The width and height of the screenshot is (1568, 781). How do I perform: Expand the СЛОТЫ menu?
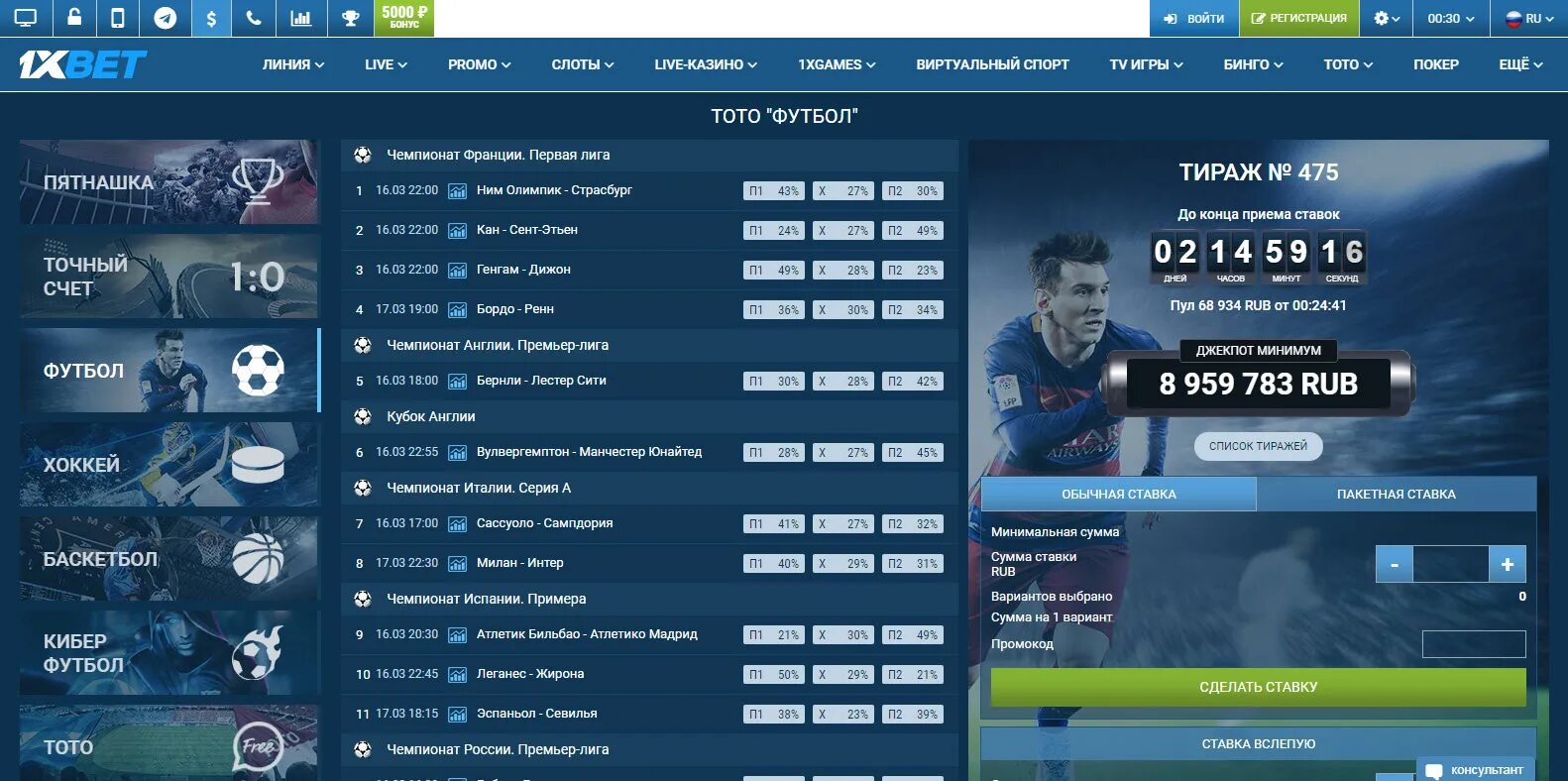coord(583,64)
